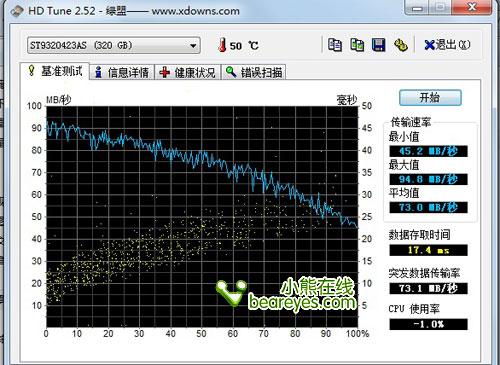Image resolution: width=500 pixels, height=365 pixels.
Task: Click the lightbulb icon on benchmark tab
Action: pyautogui.click(x=31, y=70)
